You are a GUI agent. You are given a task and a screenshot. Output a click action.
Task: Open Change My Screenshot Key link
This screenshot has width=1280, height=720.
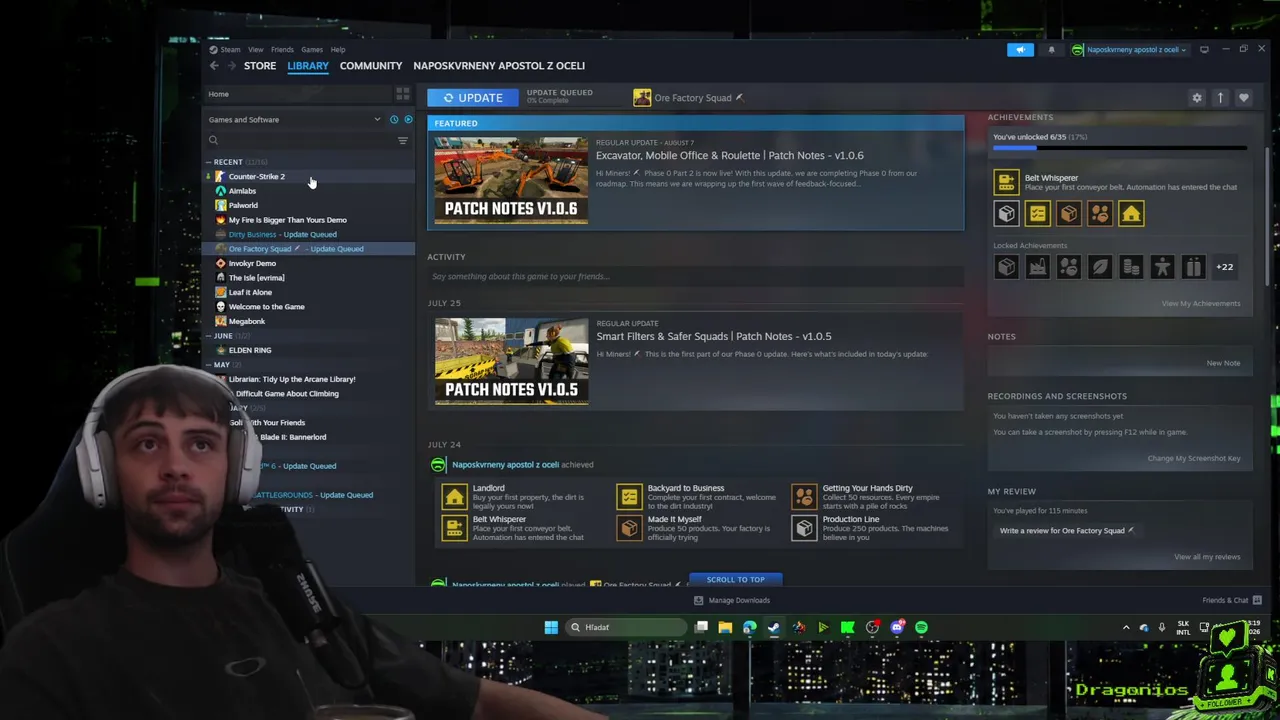pyautogui.click(x=1194, y=458)
